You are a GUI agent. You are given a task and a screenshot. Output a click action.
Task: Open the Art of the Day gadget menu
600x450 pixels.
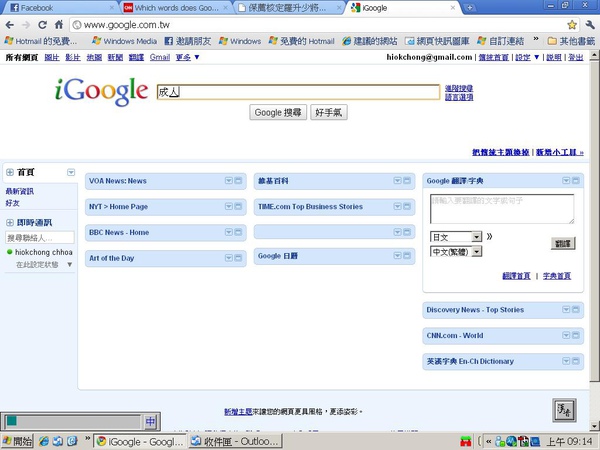229,258
